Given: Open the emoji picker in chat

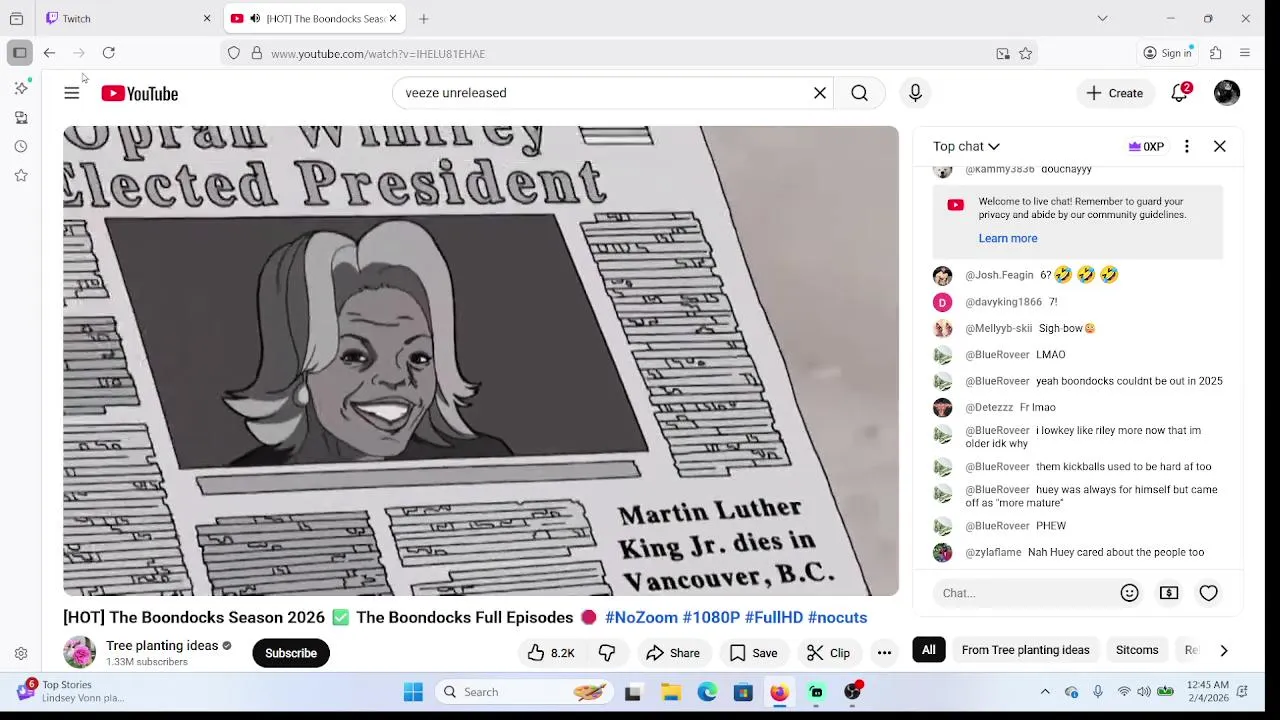Looking at the screenshot, I should coord(1129,593).
